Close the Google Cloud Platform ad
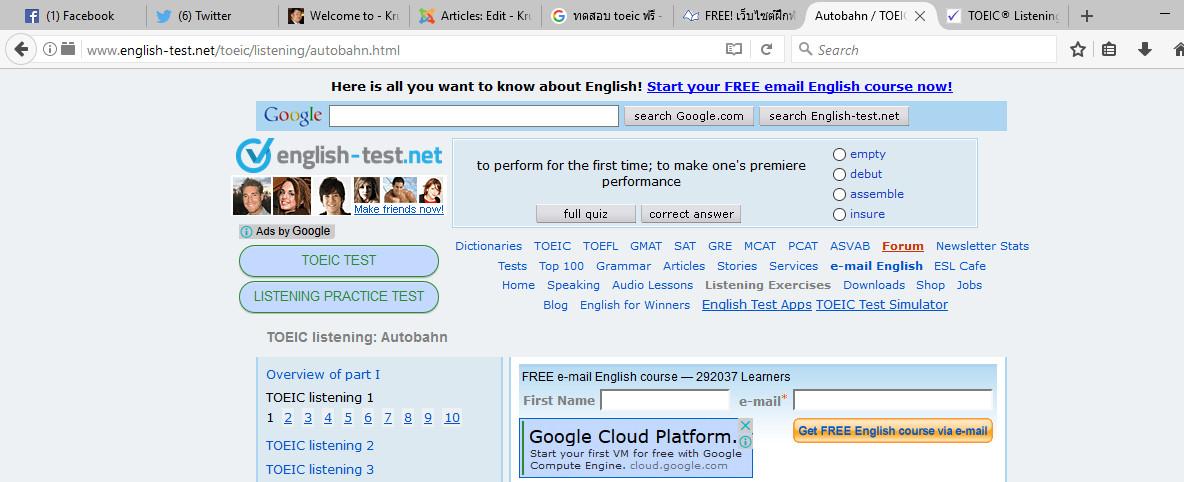This screenshot has width=1184, height=482. [x=744, y=425]
